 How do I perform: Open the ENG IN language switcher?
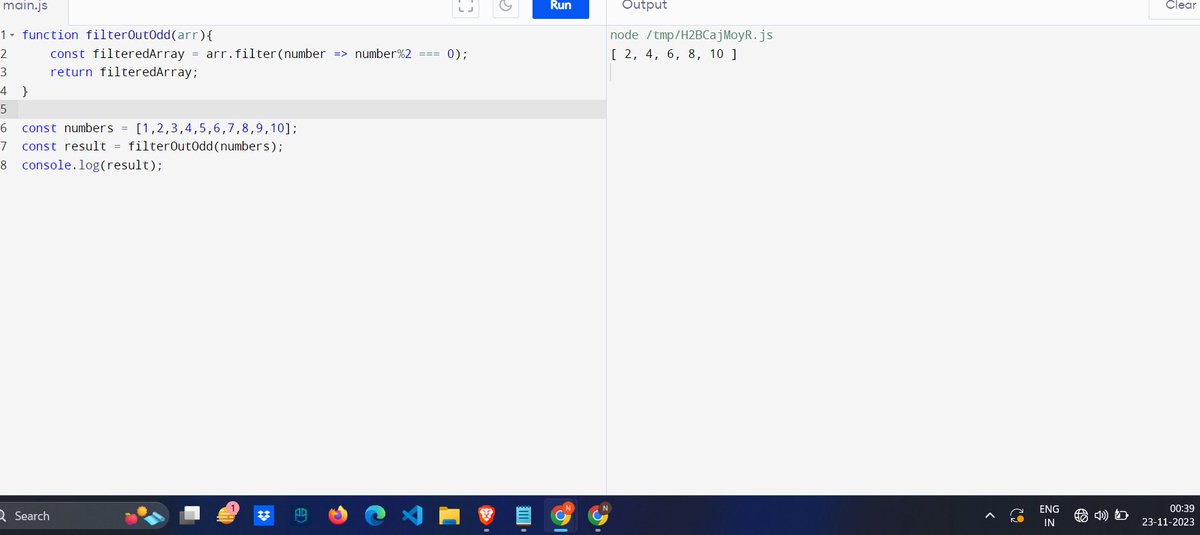[1050, 516]
